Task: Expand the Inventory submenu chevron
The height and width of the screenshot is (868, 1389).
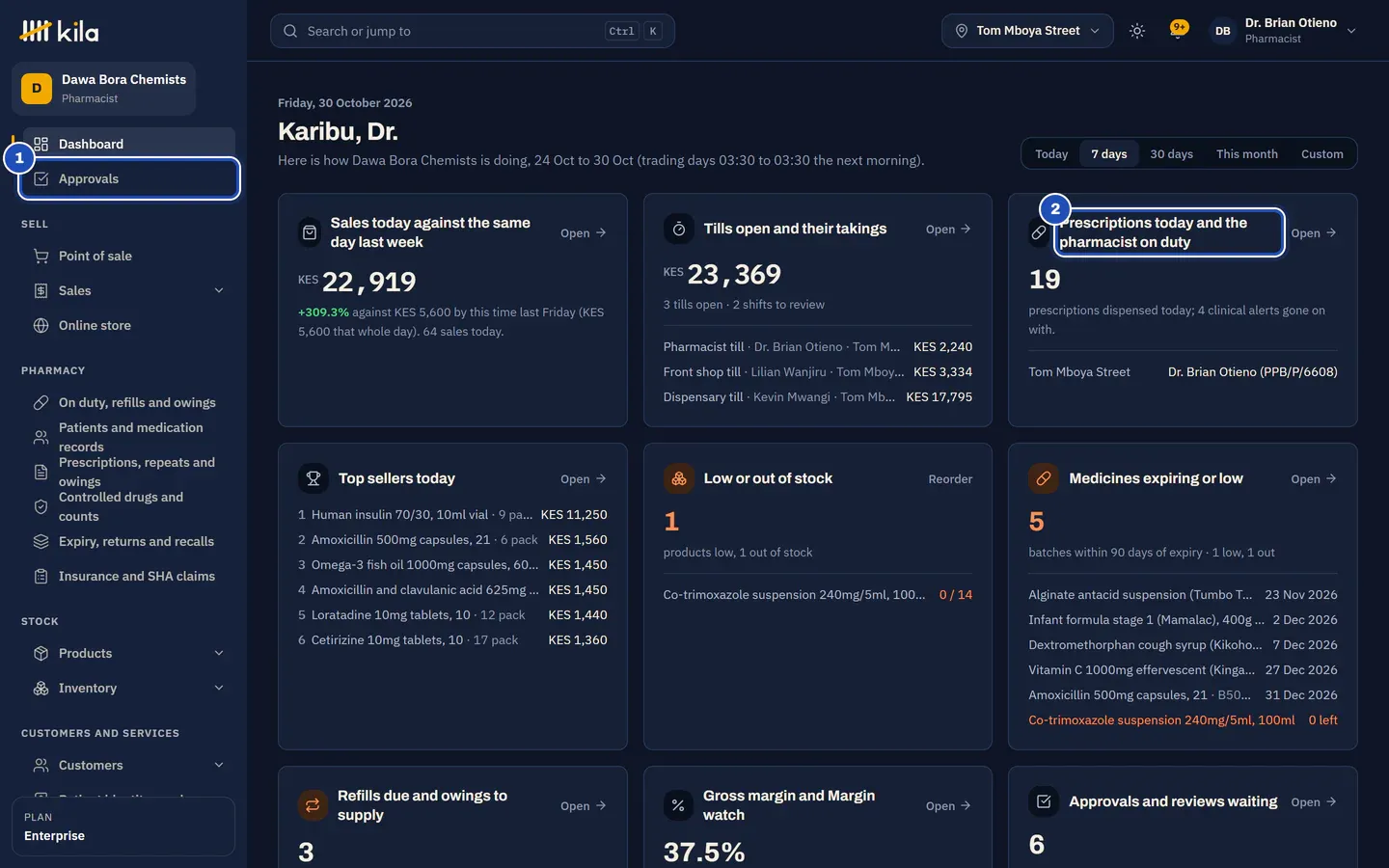Action: point(219,688)
